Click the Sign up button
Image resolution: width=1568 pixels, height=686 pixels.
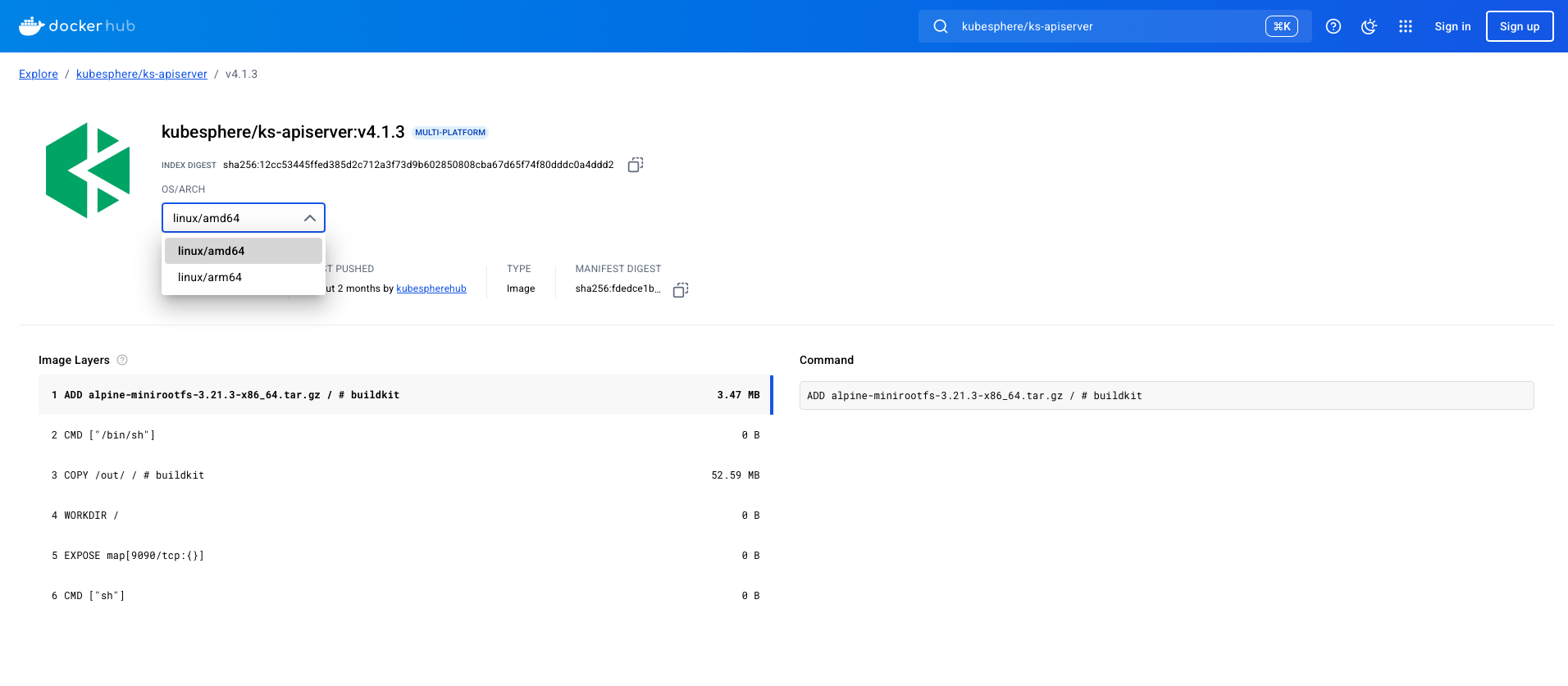(1520, 26)
